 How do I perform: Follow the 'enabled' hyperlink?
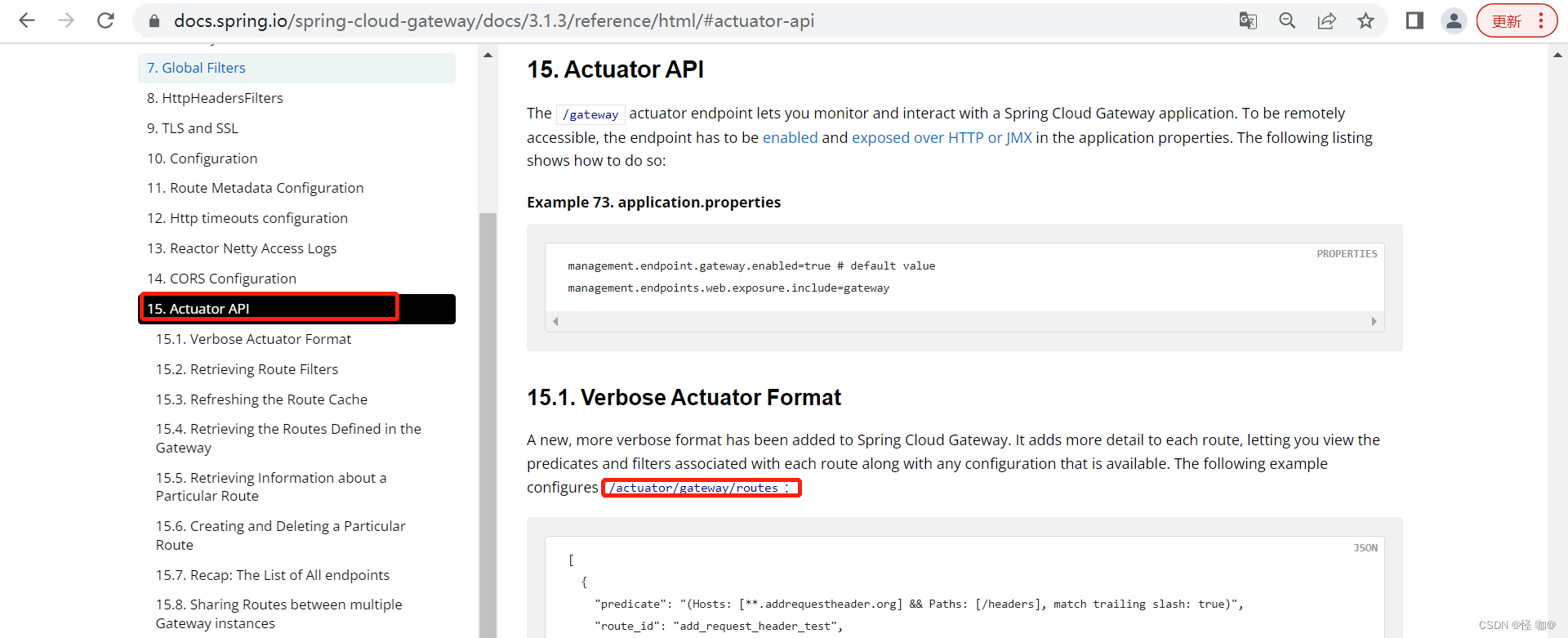(790, 137)
